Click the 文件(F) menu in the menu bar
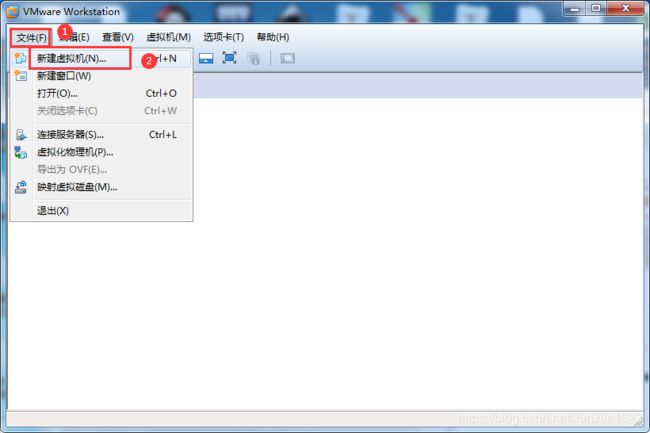Screen dimensions: 650x433 (x=31, y=38)
